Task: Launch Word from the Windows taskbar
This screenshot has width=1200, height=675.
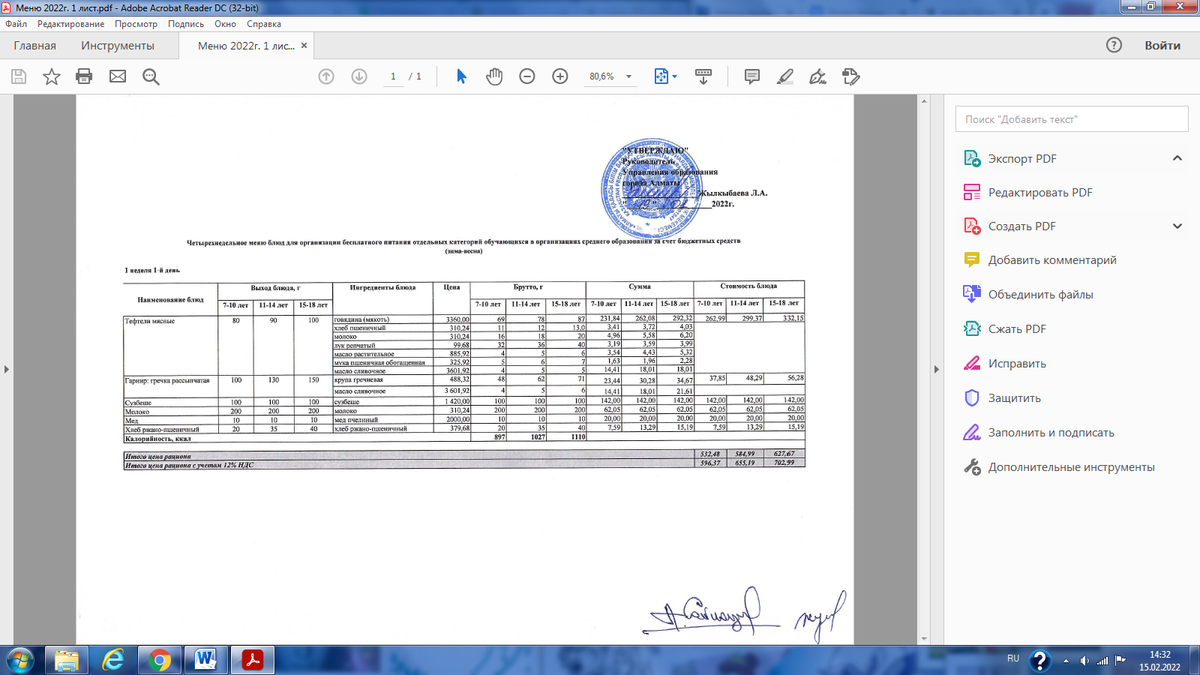Action: [207, 659]
